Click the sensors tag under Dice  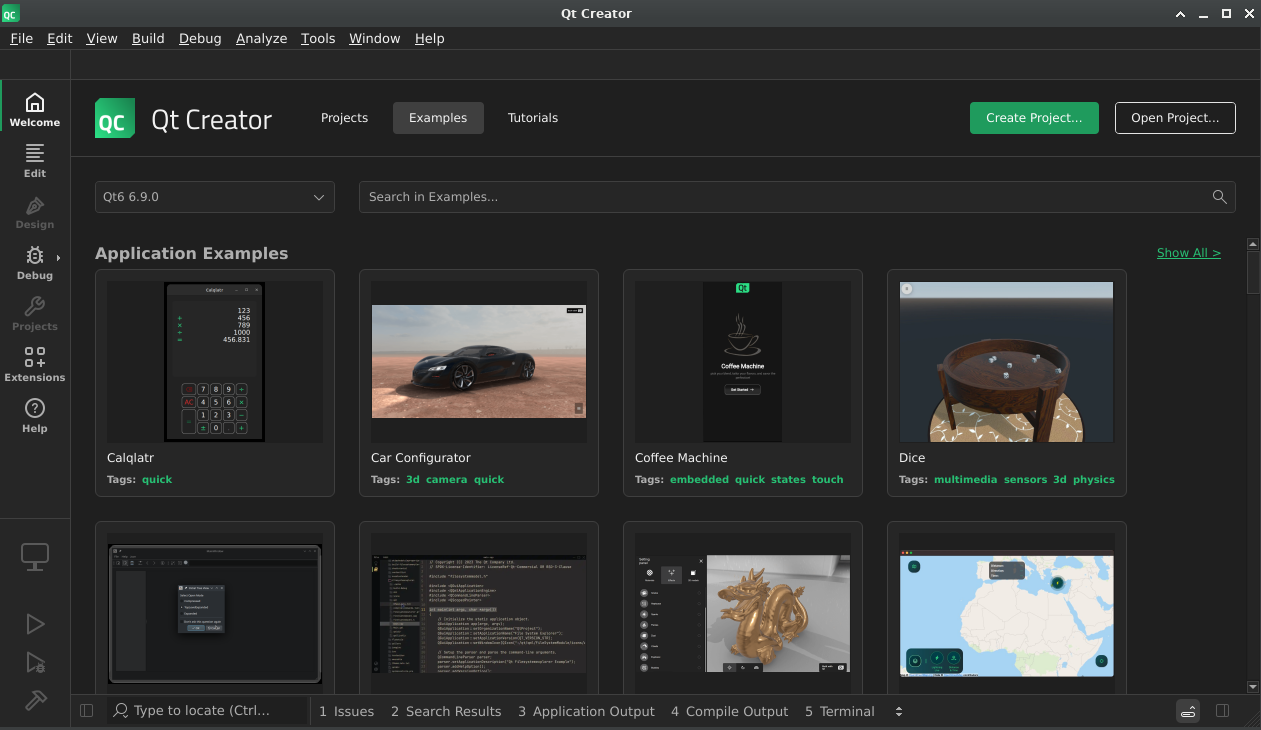(1025, 480)
